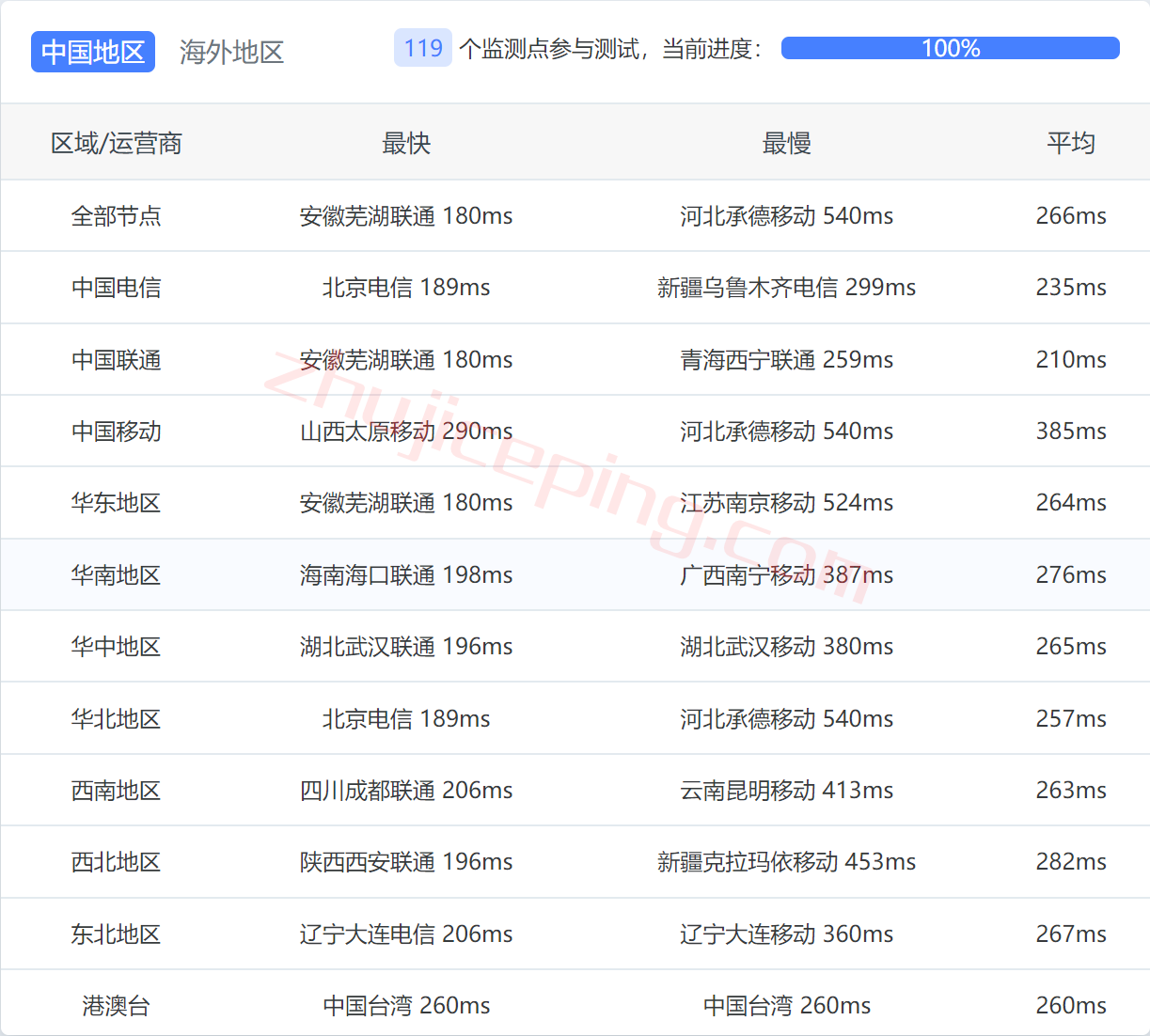
Task: Select the 华东地区 row label
Action: click(x=117, y=502)
